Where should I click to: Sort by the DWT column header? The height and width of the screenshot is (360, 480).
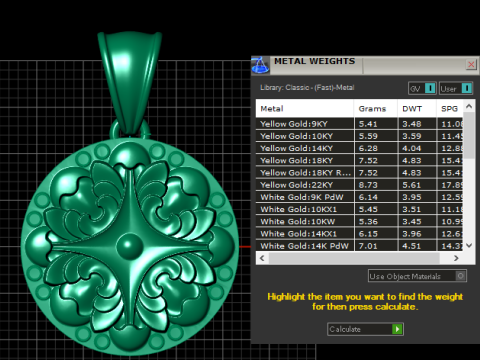pos(417,109)
